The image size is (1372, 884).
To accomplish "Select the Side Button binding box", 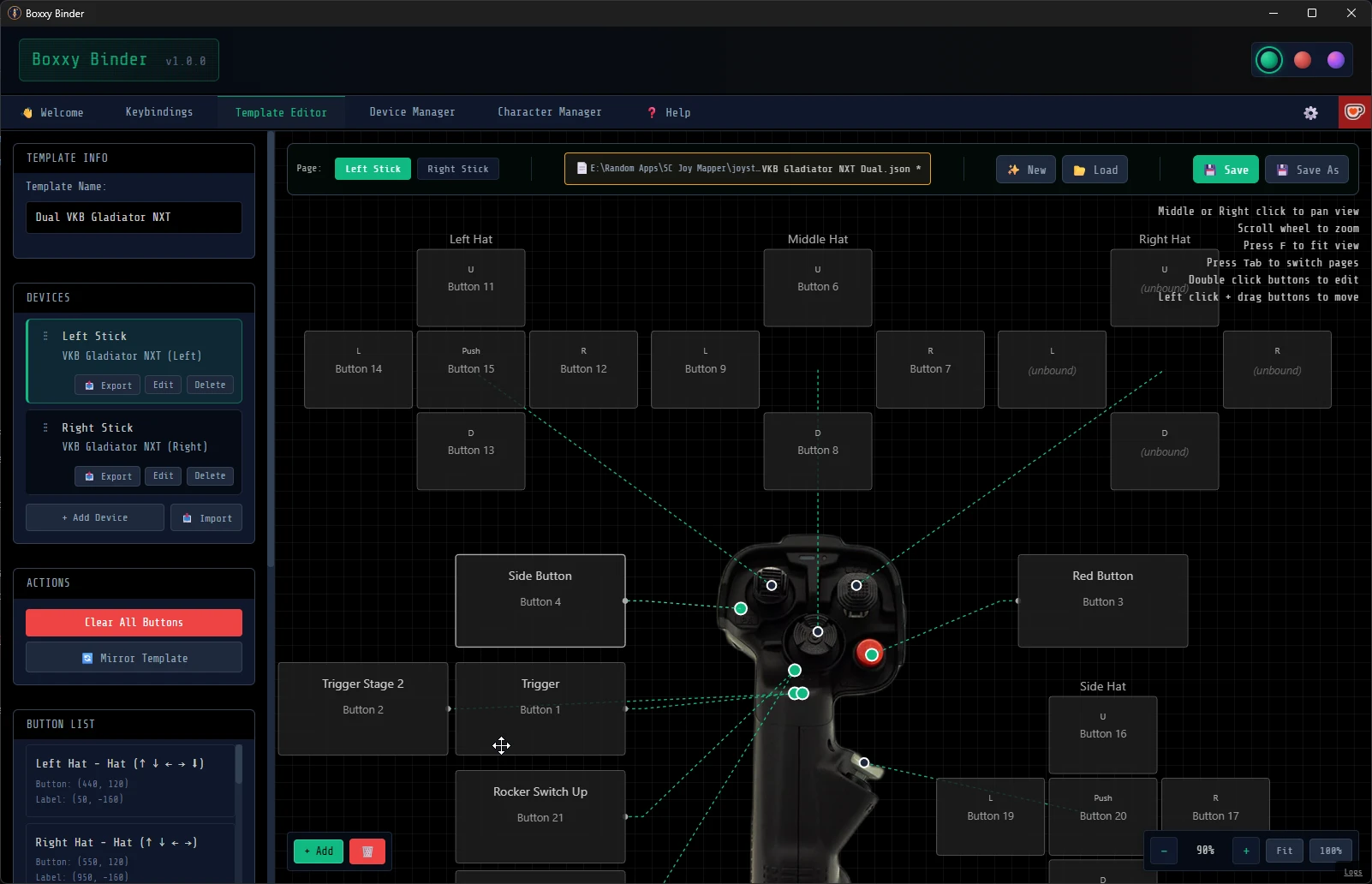I will [x=540, y=600].
